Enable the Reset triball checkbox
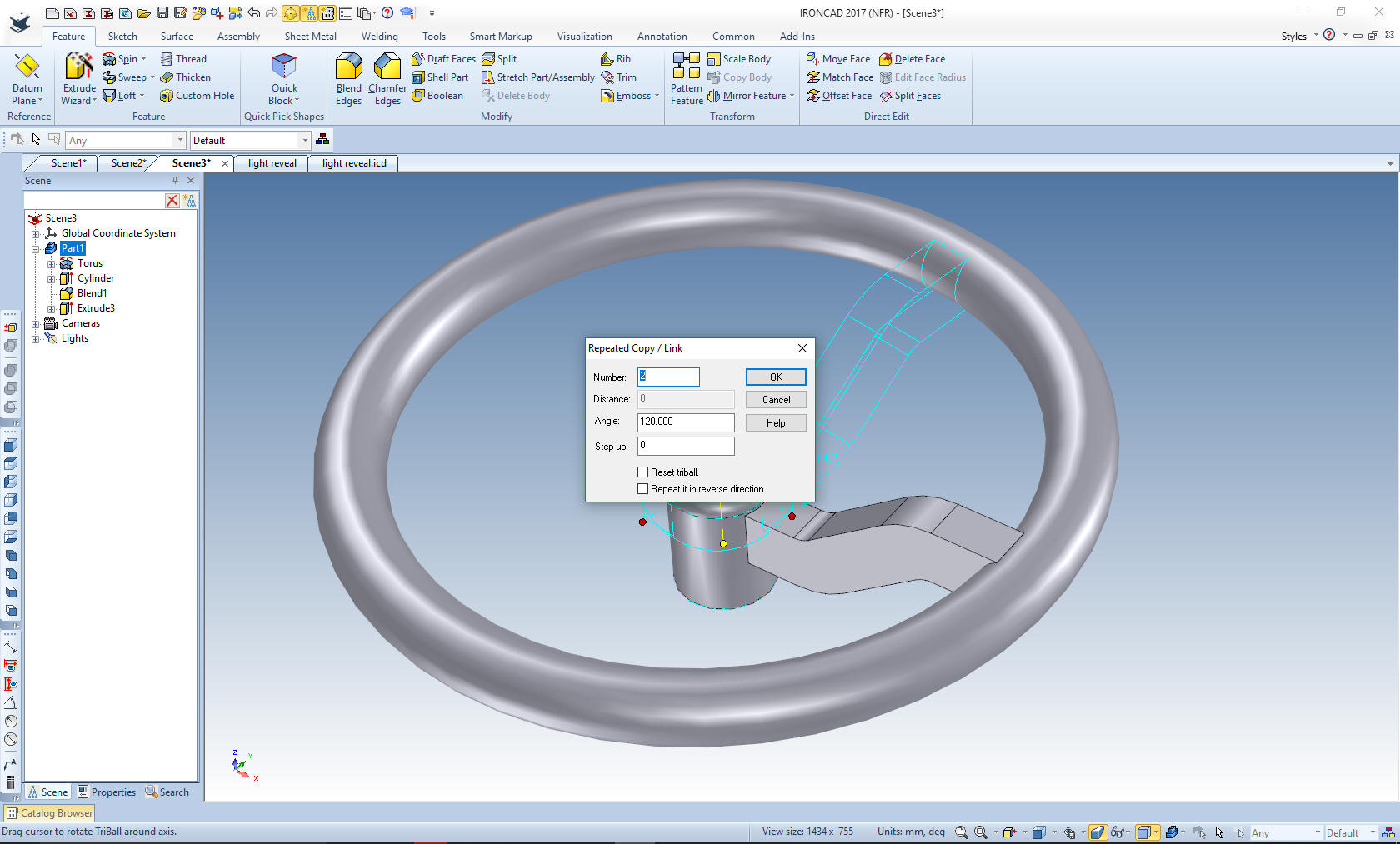Viewport: 1400px width, 844px height. tap(642, 472)
